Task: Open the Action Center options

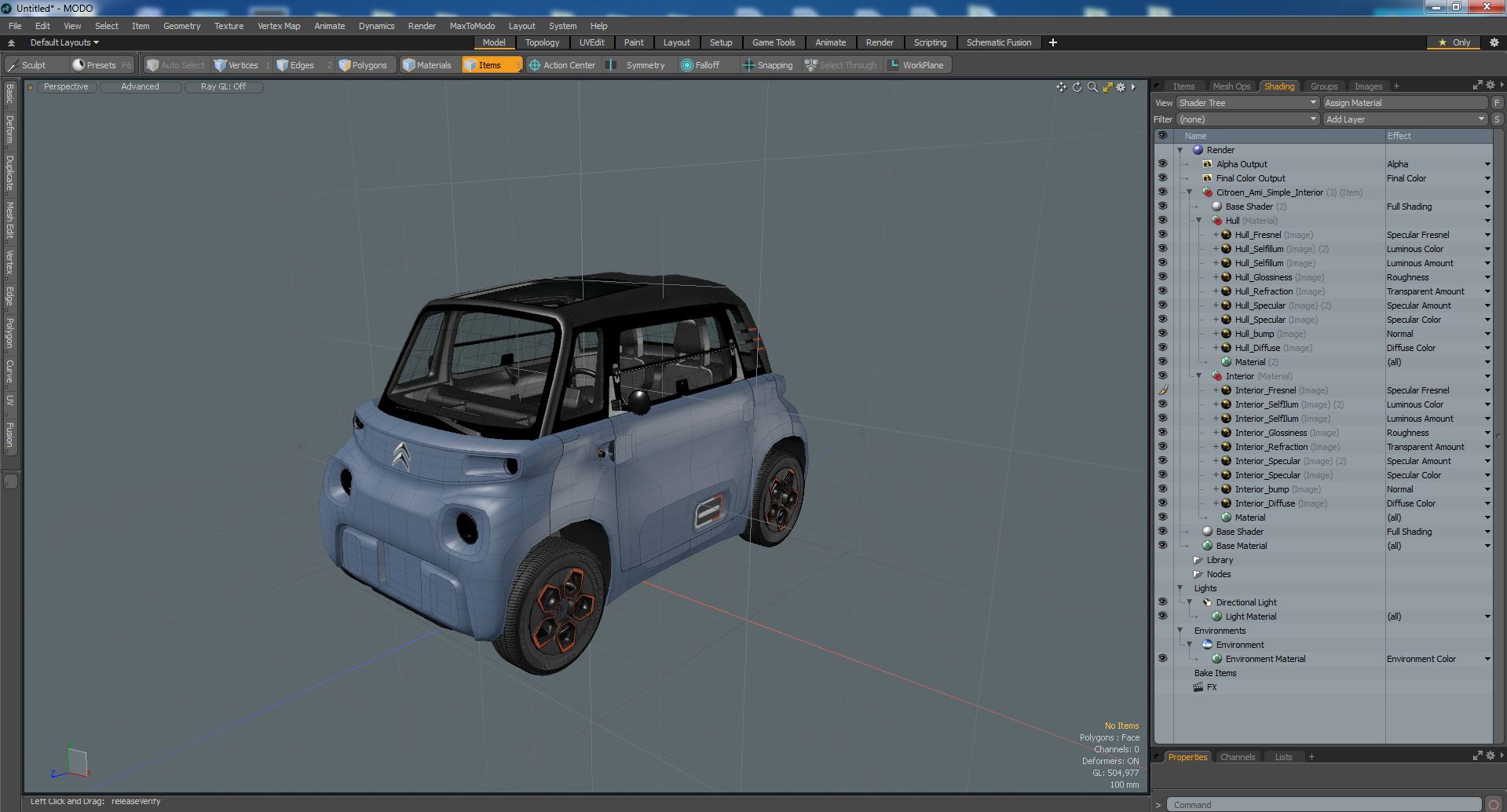Action: click(562, 65)
